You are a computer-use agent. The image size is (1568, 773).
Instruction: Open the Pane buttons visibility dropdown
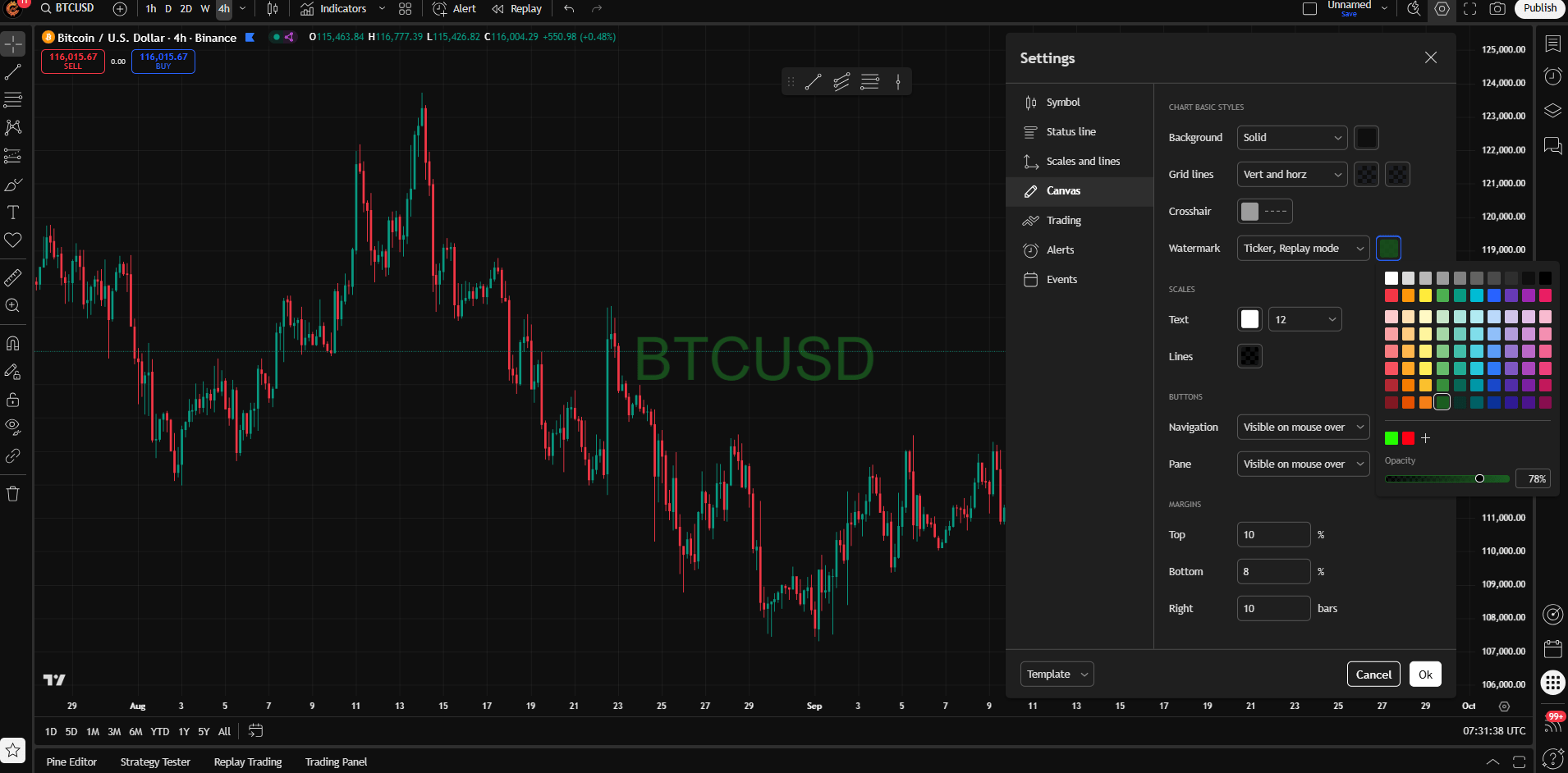(1304, 464)
